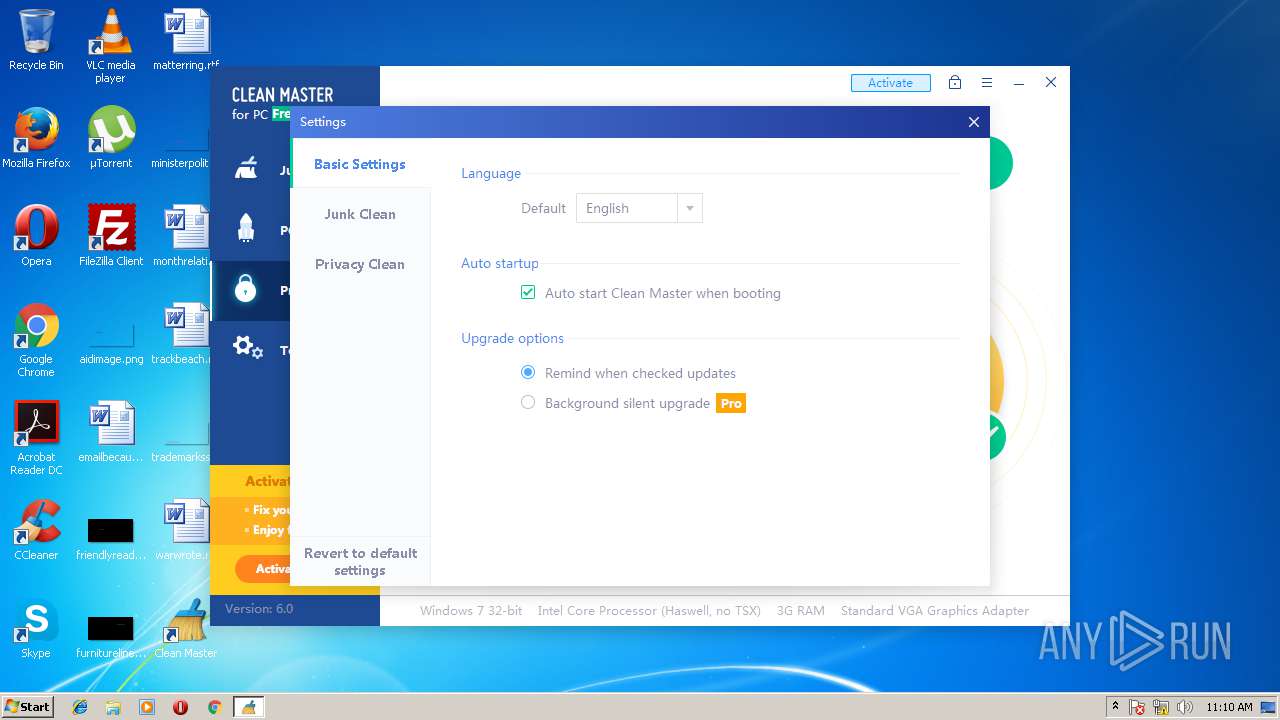This screenshot has height=720, width=1280.
Task: Select the Privacy Clean lock icon
Action: pyautogui.click(x=246, y=289)
